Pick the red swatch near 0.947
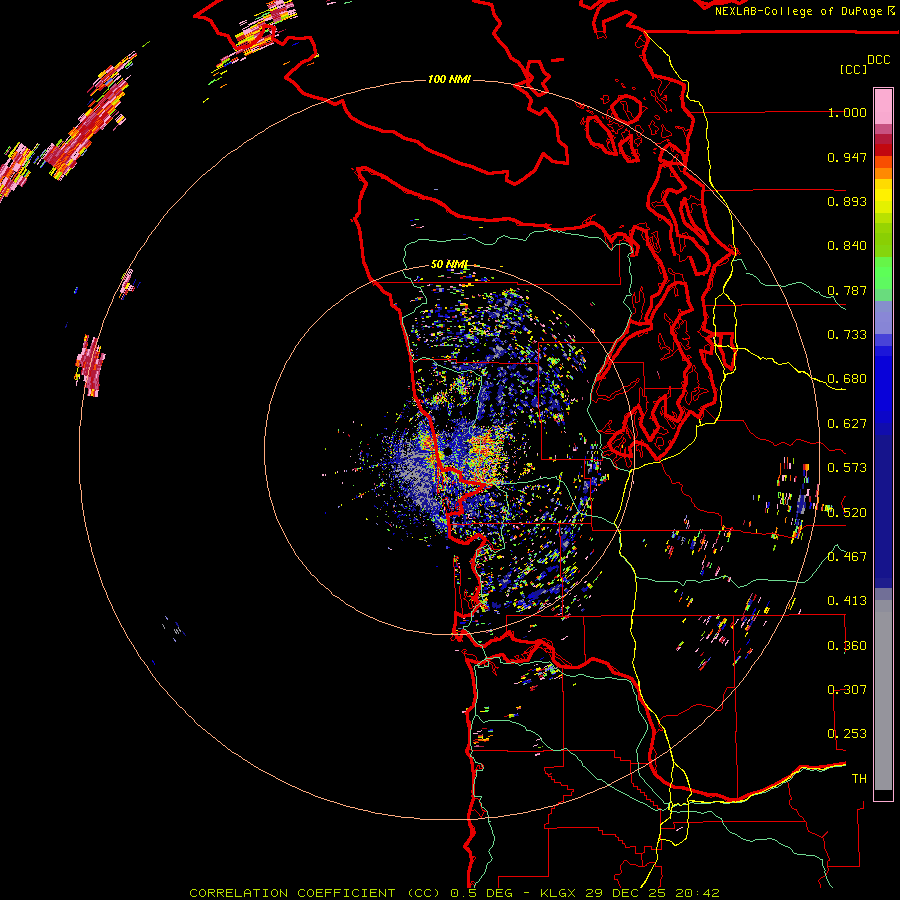900x900 pixels. [883, 150]
